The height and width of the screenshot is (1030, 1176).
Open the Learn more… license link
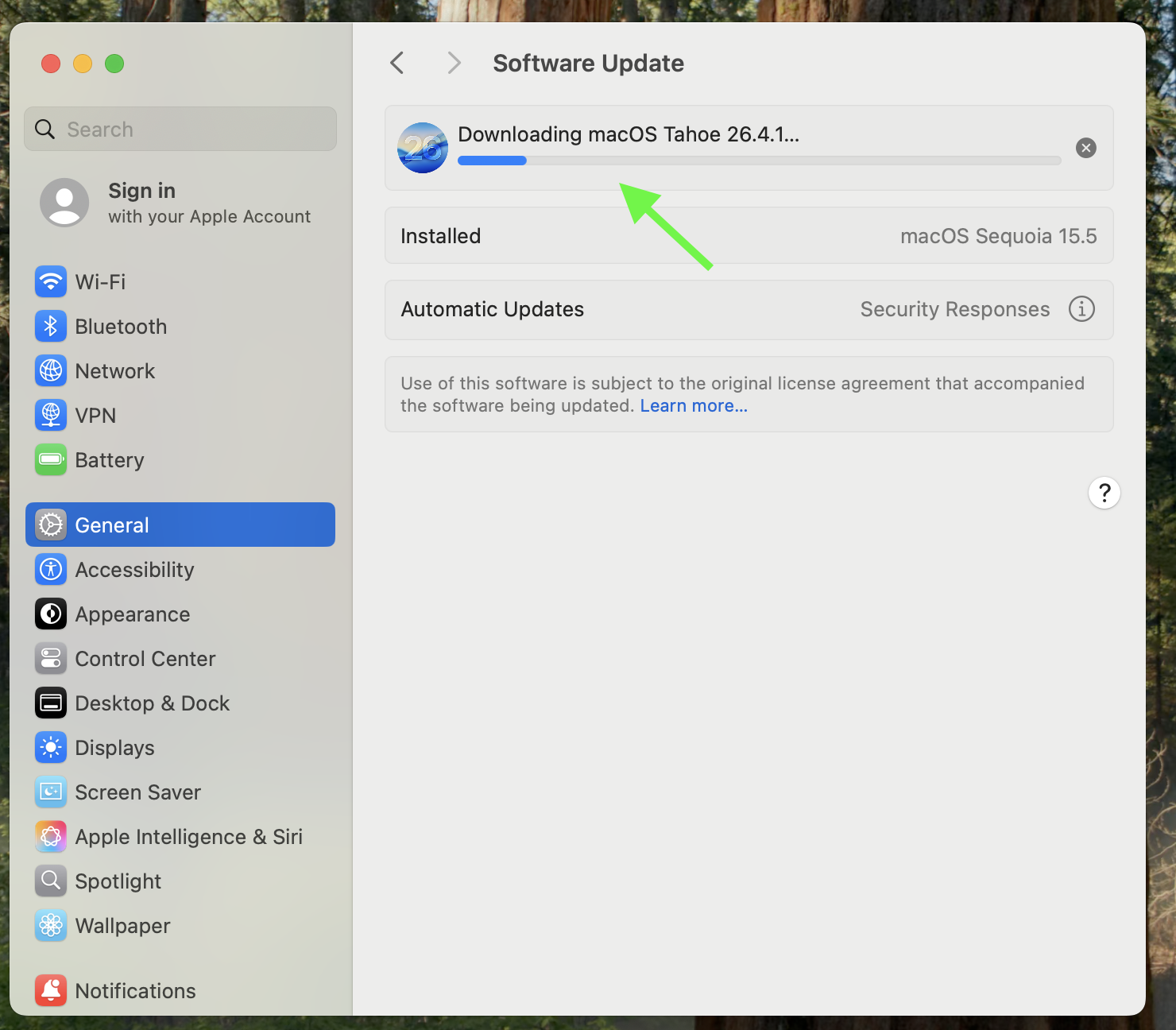(x=694, y=406)
